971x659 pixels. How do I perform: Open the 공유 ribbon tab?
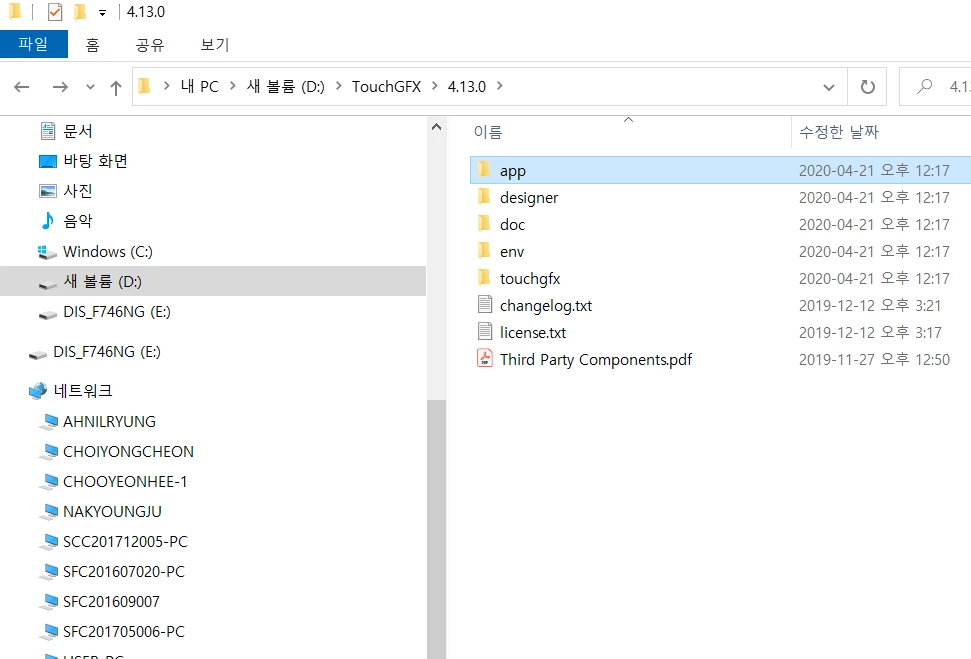(150, 45)
